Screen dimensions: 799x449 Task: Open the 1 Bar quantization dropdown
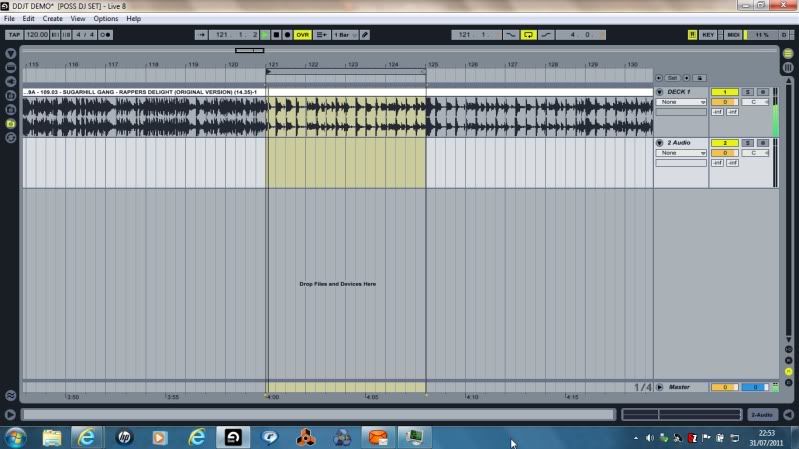pos(345,35)
